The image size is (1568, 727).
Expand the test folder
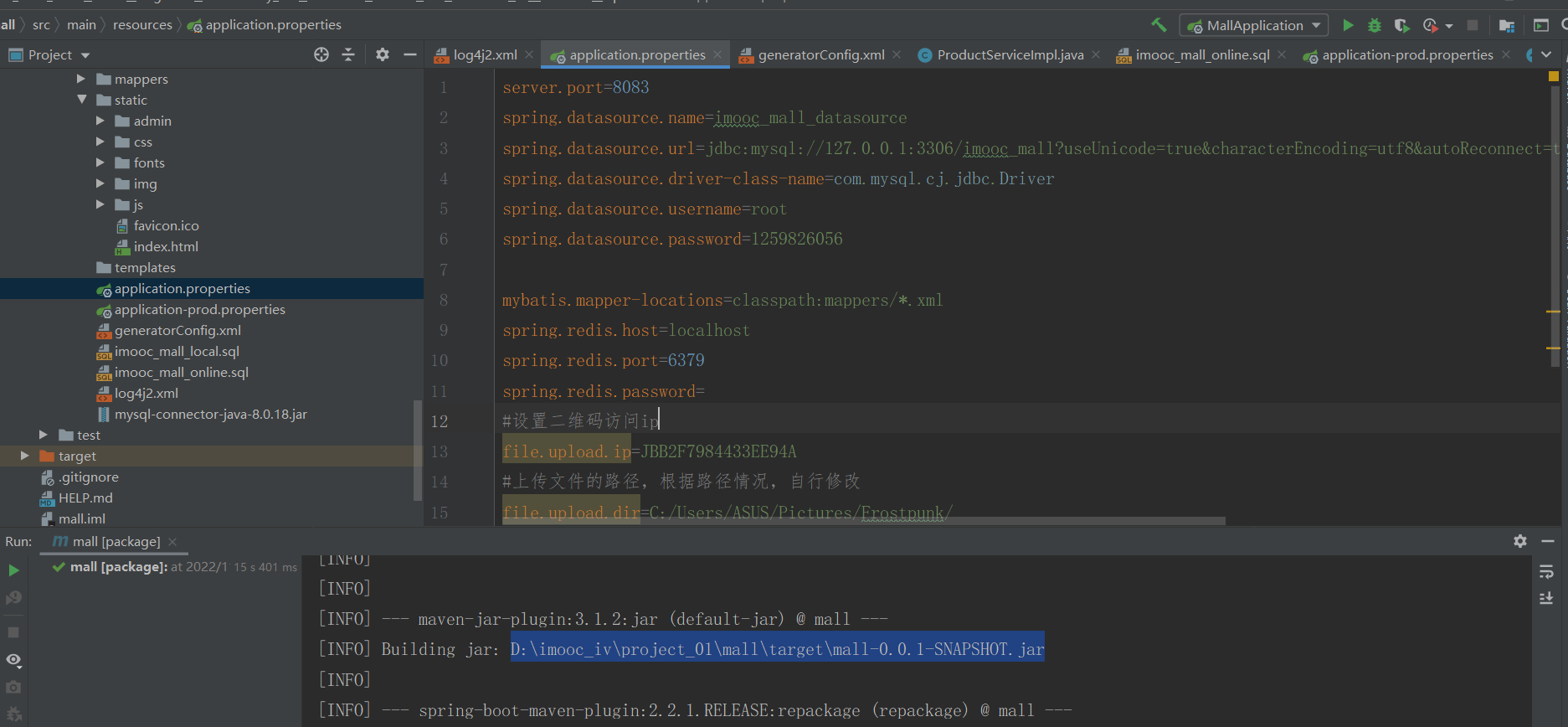(x=44, y=435)
